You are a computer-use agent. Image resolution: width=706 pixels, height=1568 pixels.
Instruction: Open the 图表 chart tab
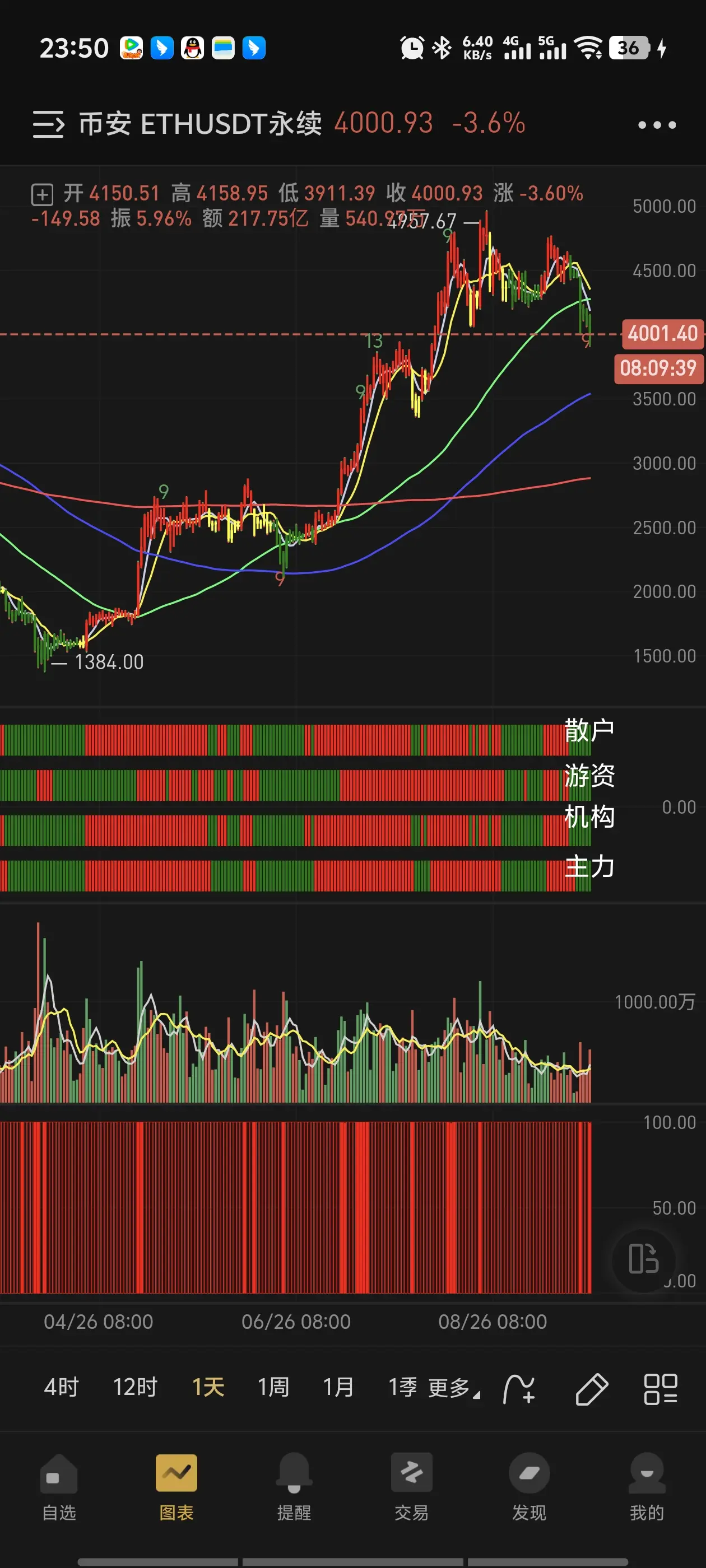click(x=176, y=1487)
